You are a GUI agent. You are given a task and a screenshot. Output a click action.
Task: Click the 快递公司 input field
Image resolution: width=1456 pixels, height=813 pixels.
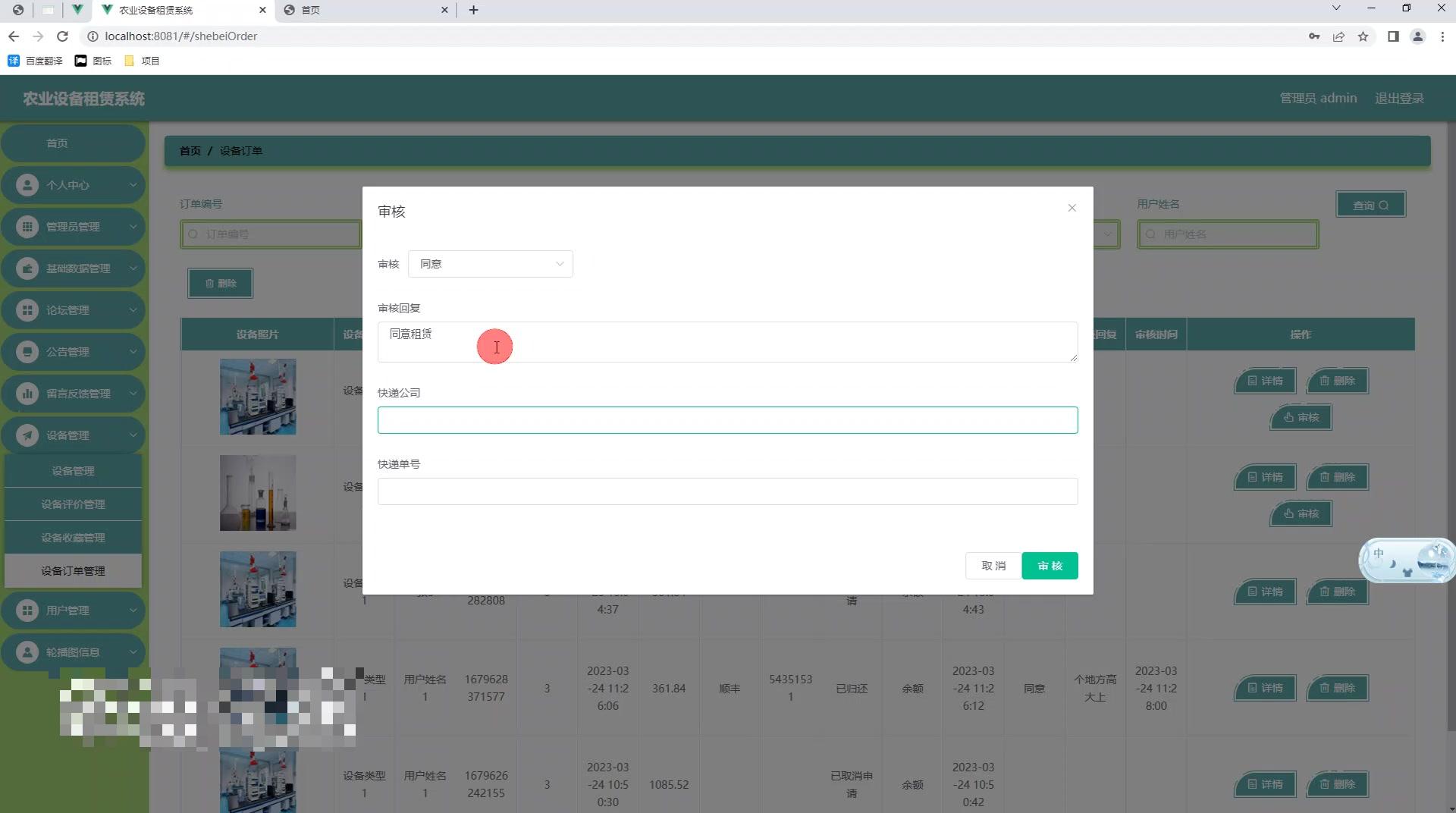coord(726,419)
